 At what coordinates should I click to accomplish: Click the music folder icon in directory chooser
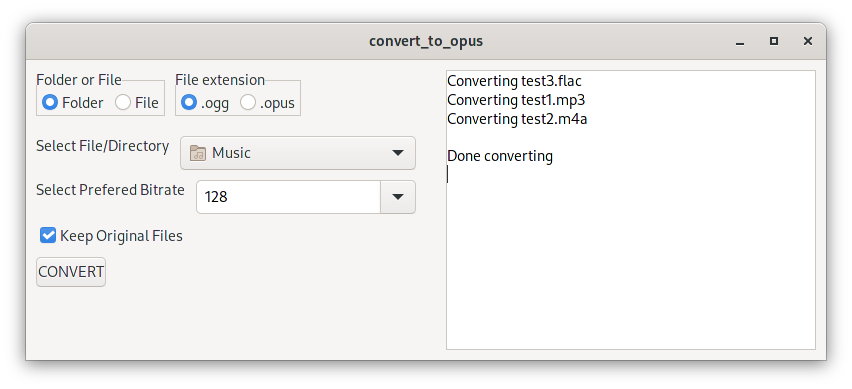point(197,153)
